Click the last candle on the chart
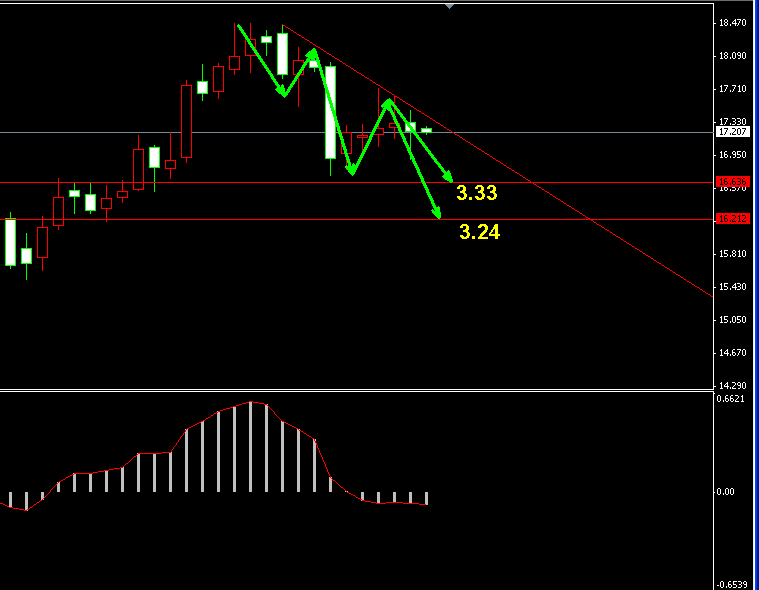Image resolution: width=759 pixels, height=590 pixels. pos(426,130)
